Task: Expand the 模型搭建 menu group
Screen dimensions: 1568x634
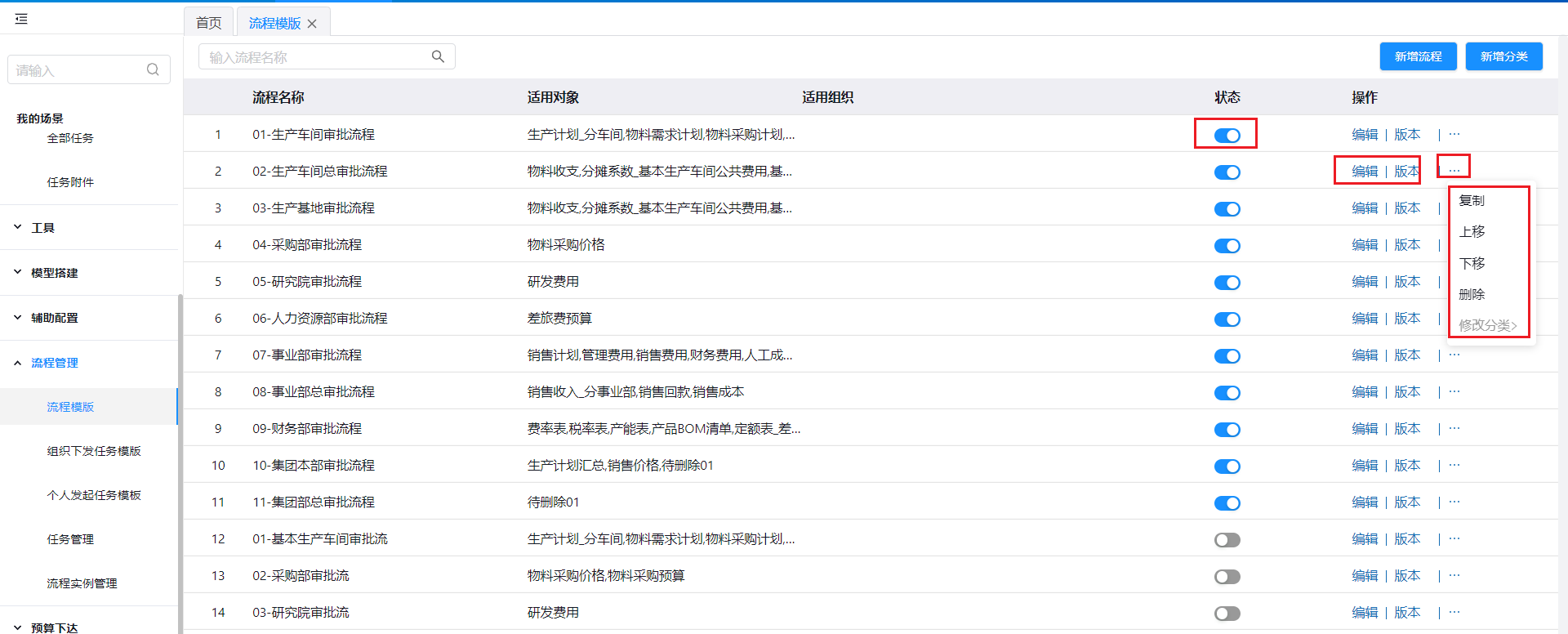Action: click(54, 273)
